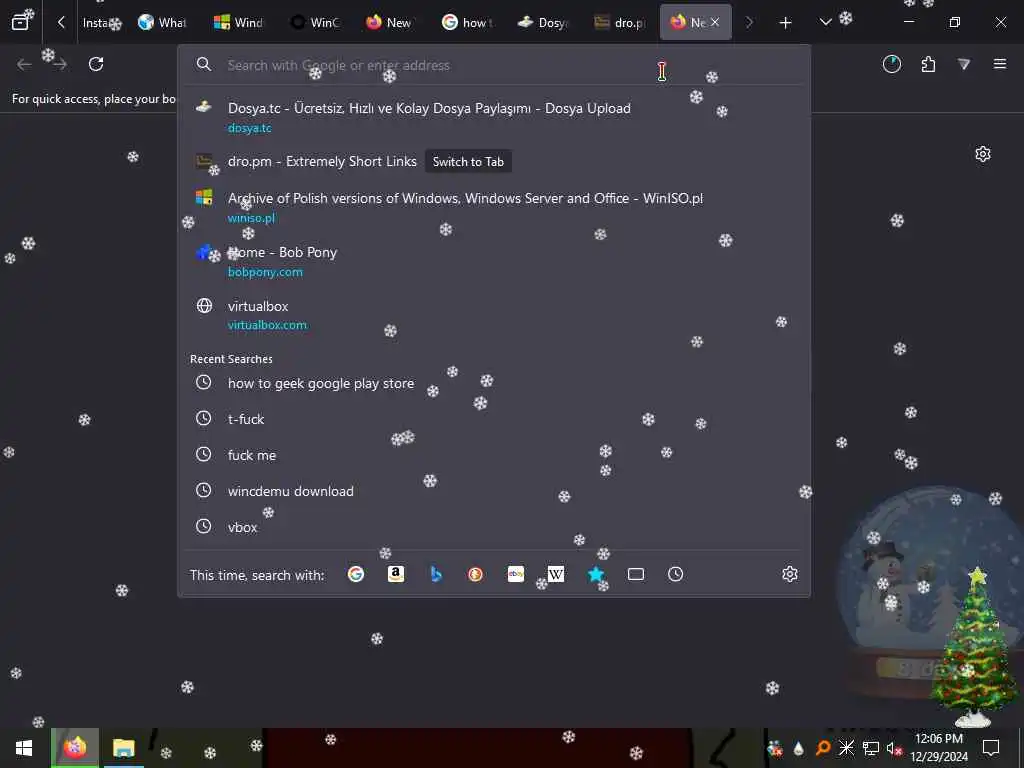Click the Firefox taskbar icon
The width and height of the screenshot is (1024, 768).
pos(75,748)
